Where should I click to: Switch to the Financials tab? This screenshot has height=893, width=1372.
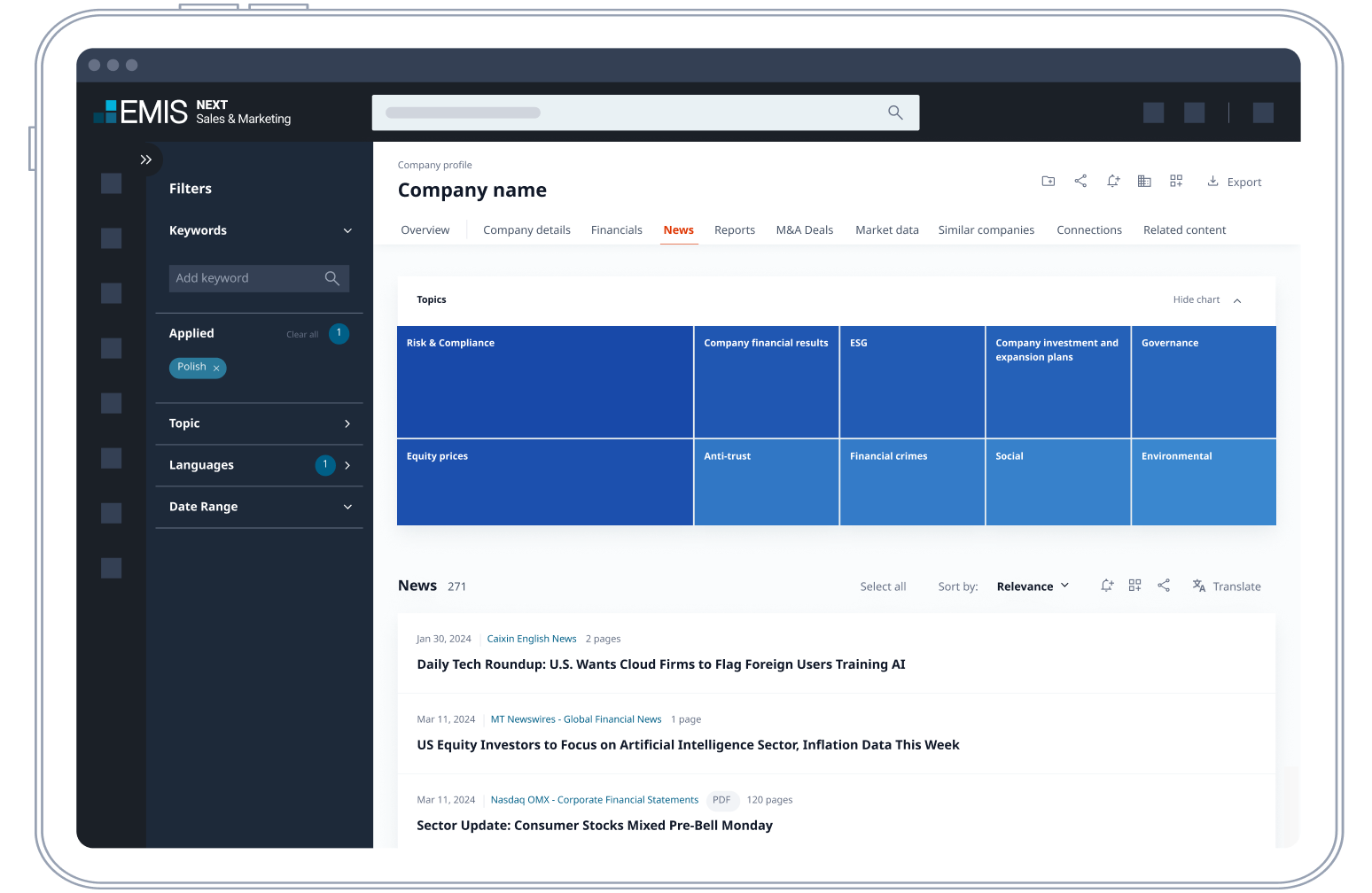[616, 230]
